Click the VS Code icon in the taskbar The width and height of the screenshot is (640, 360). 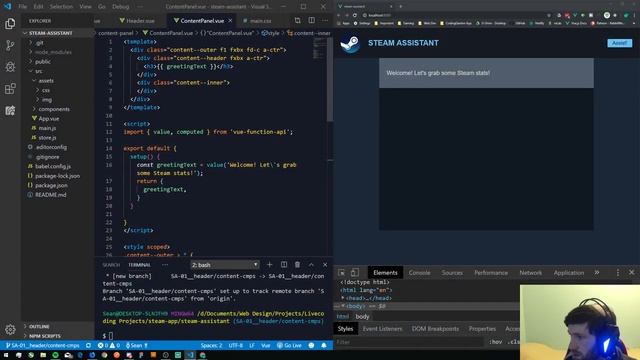click(190, 355)
